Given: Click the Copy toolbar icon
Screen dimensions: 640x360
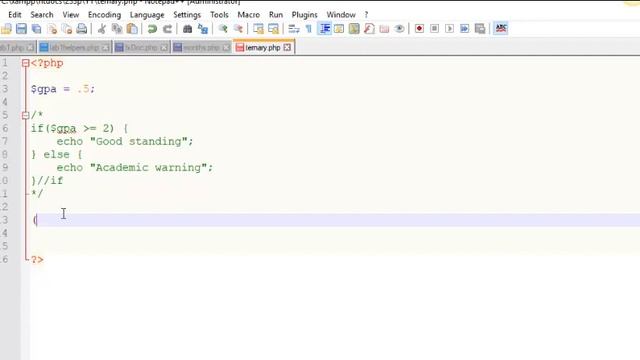Looking at the screenshot, I should pos(117,29).
